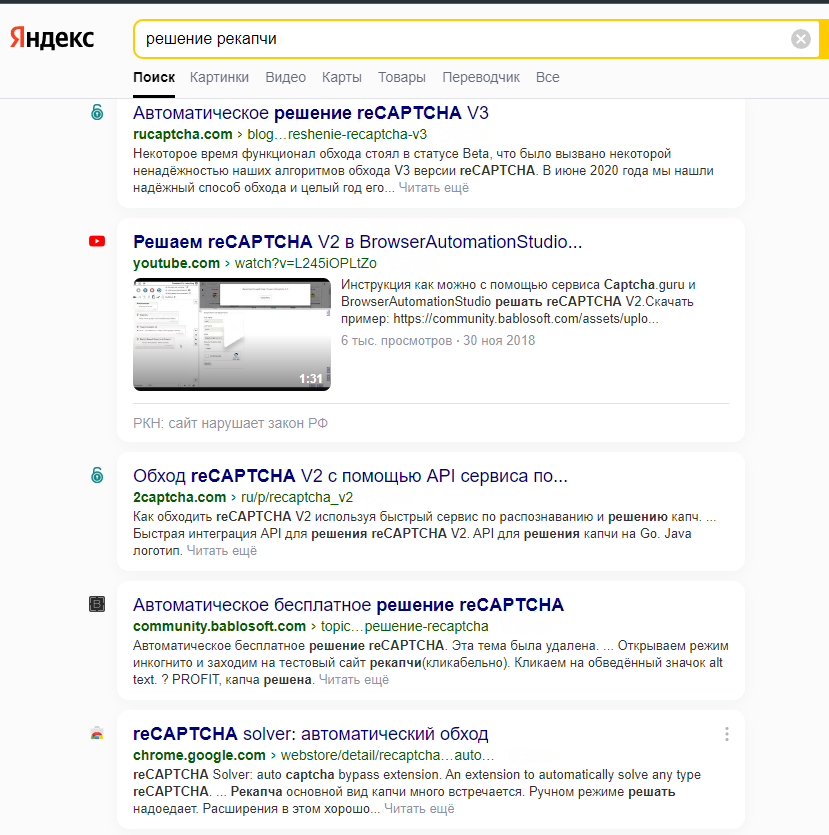The height and width of the screenshot is (835, 829).
Task: Play the video thumbnail with 1:31 duration
Action: point(232,334)
